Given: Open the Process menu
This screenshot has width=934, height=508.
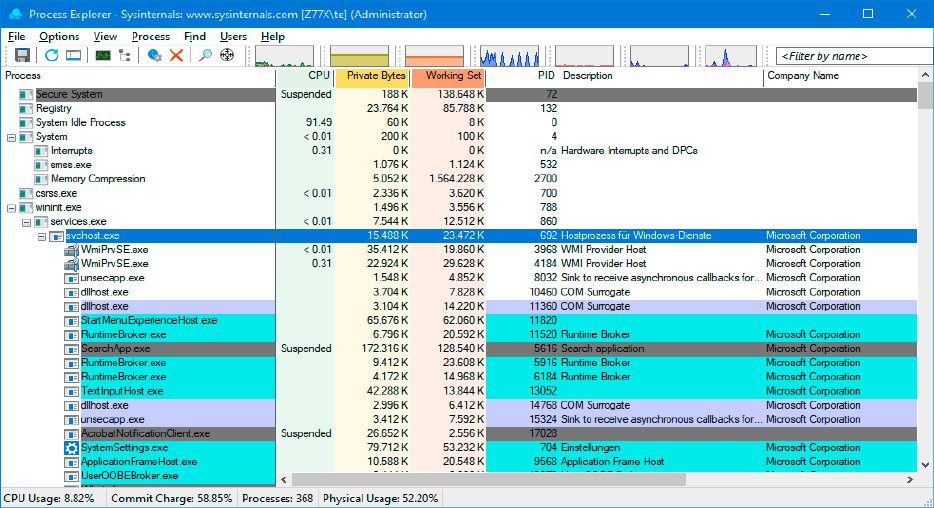Looking at the screenshot, I should pyautogui.click(x=151, y=36).
